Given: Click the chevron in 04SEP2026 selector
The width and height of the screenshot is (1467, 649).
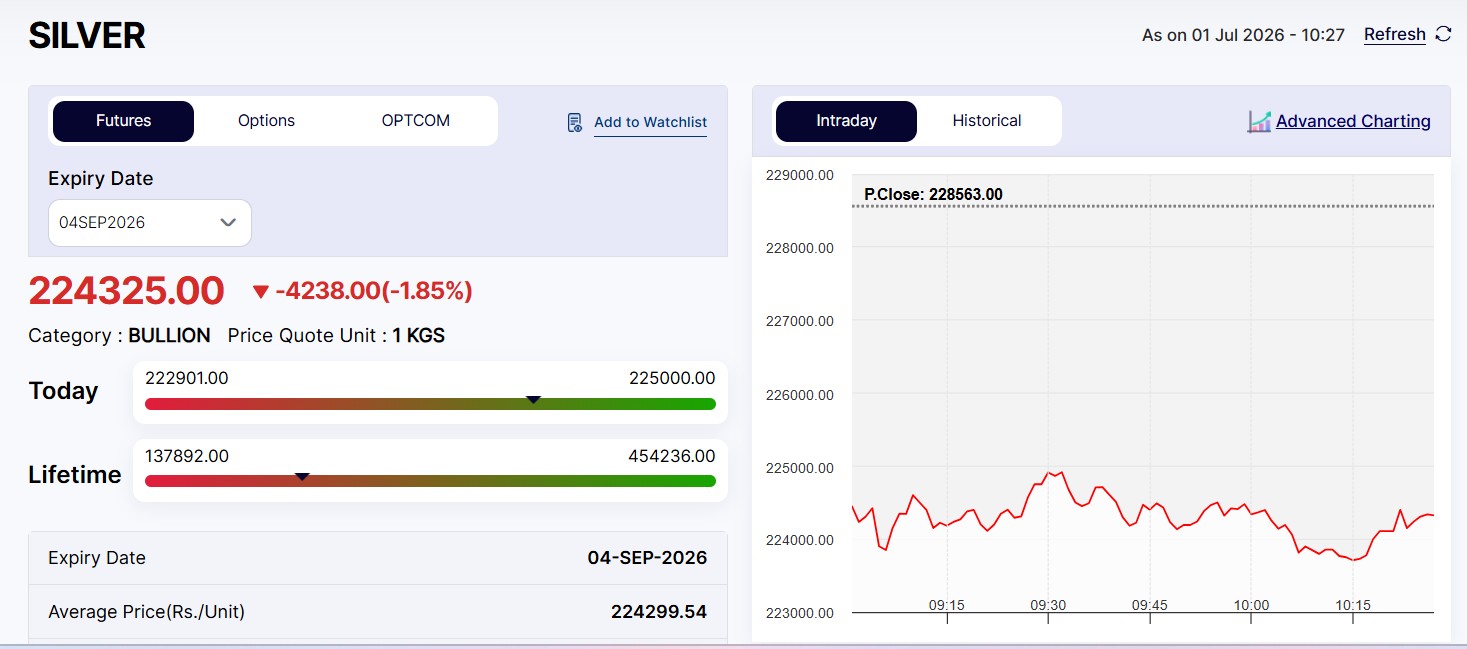Looking at the screenshot, I should [x=228, y=222].
